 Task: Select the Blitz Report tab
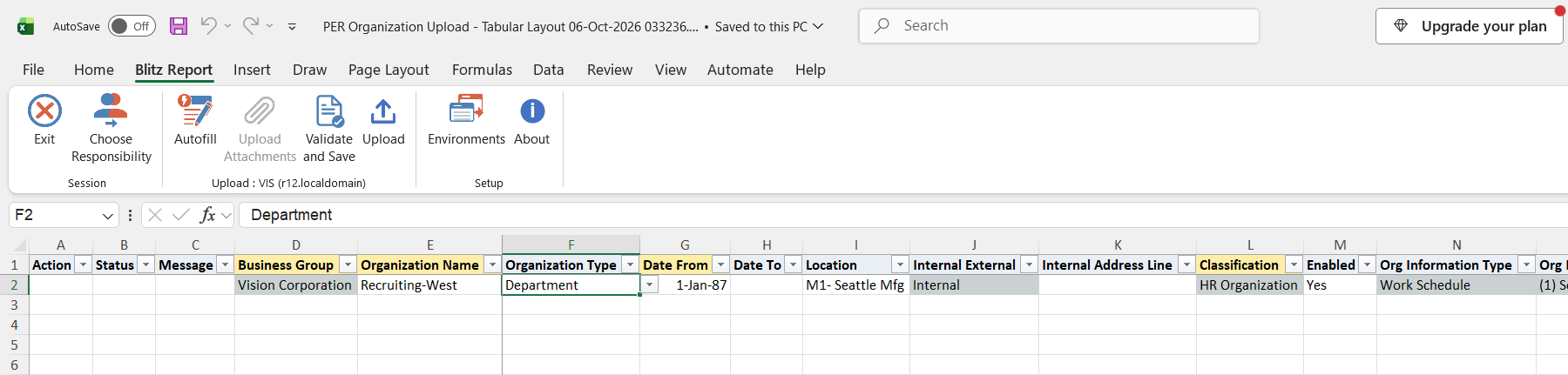[x=173, y=70]
